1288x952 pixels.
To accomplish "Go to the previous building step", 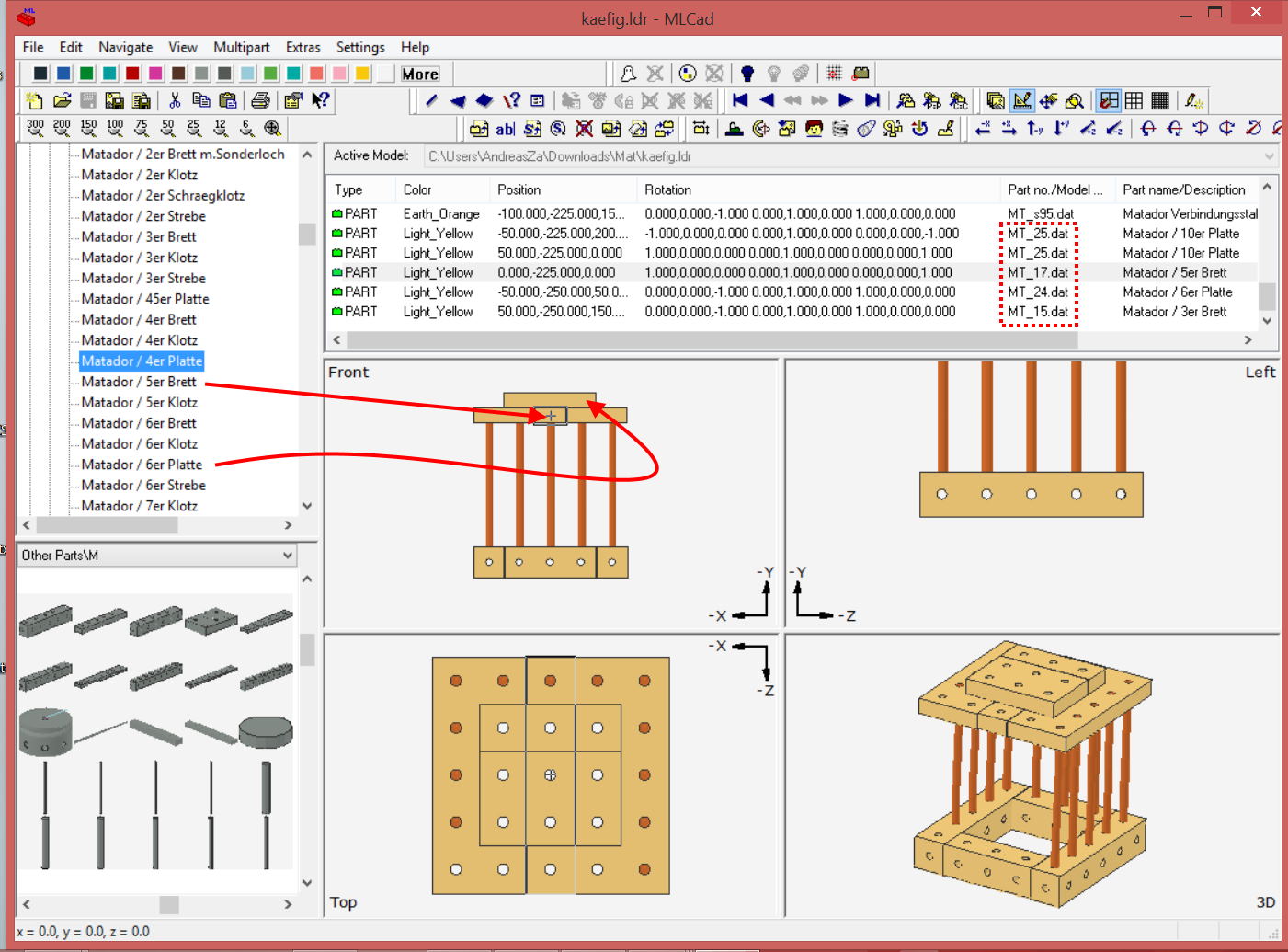I will click(767, 100).
